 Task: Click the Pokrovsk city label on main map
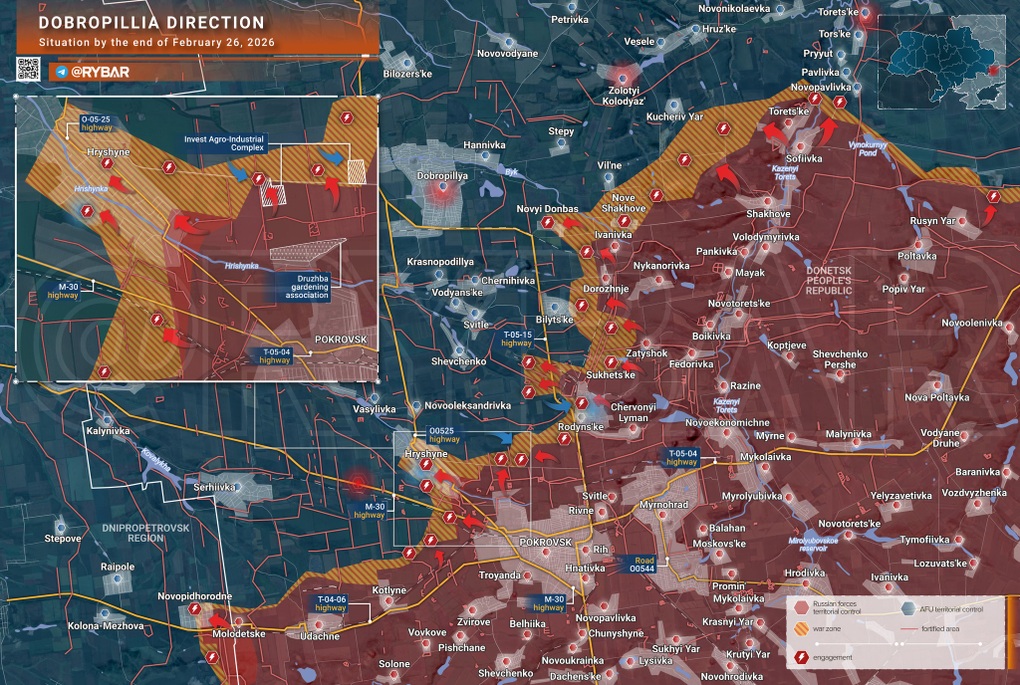(x=545, y=541)
